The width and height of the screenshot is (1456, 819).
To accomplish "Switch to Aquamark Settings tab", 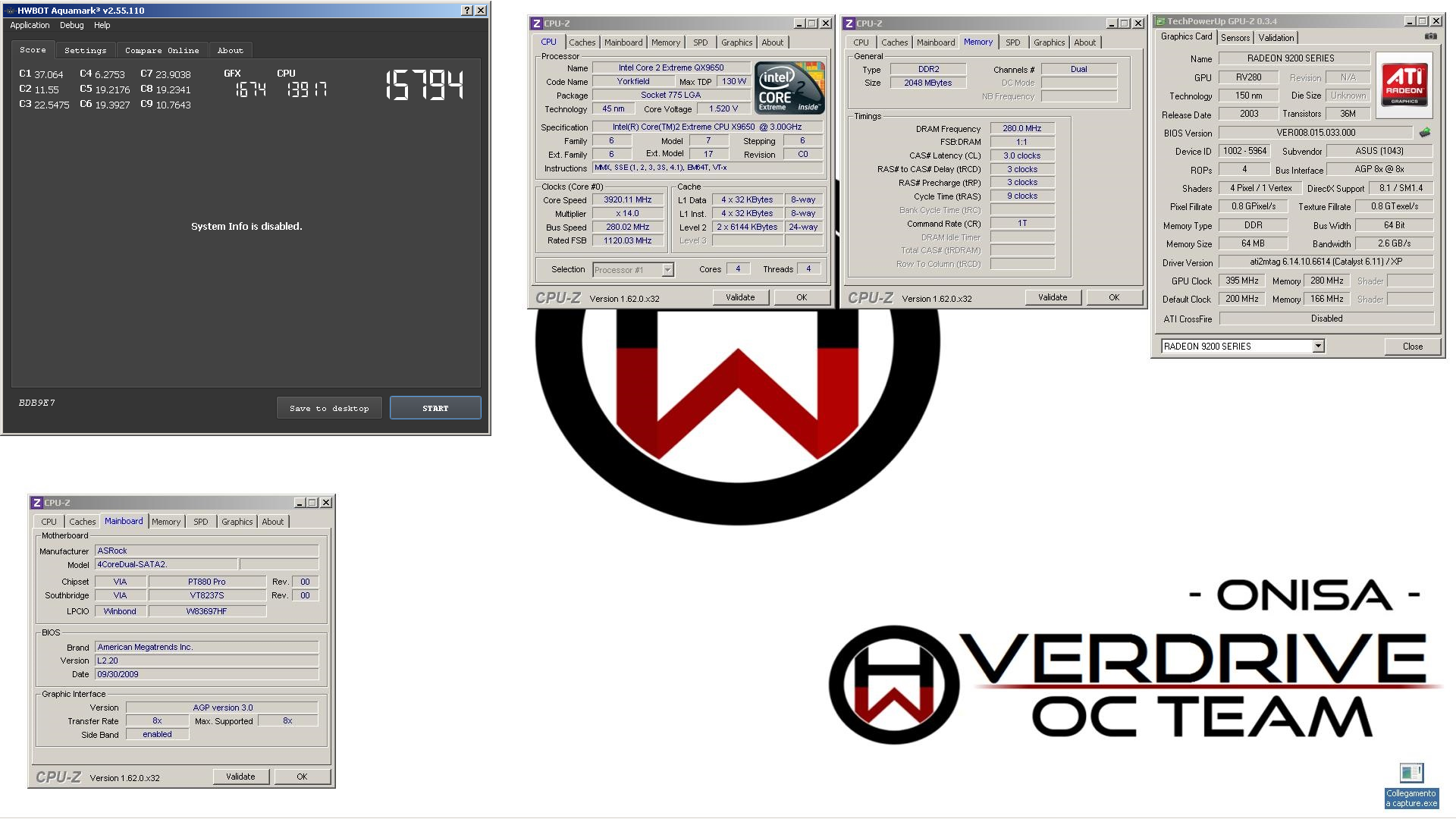I will (x=85, y=50).
